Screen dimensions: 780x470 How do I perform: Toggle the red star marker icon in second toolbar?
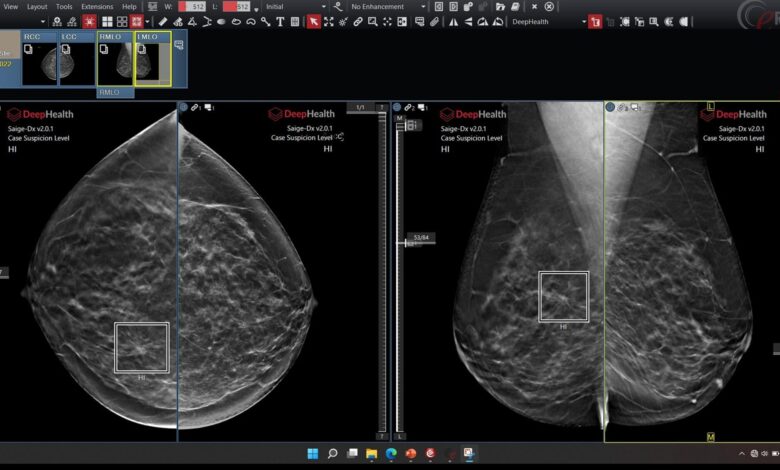pyautogui.click(x=89, y=21)
